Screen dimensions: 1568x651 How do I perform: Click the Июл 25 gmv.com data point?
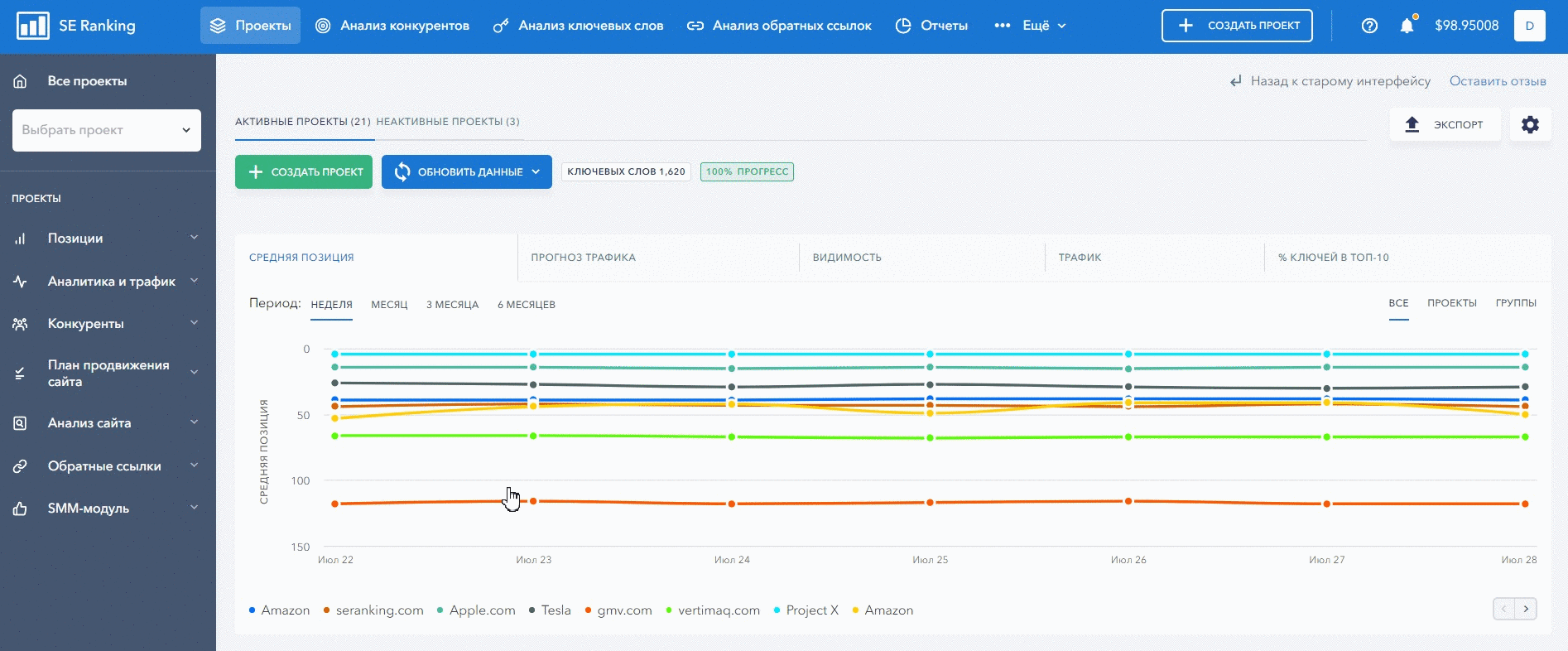click(930, 503)
